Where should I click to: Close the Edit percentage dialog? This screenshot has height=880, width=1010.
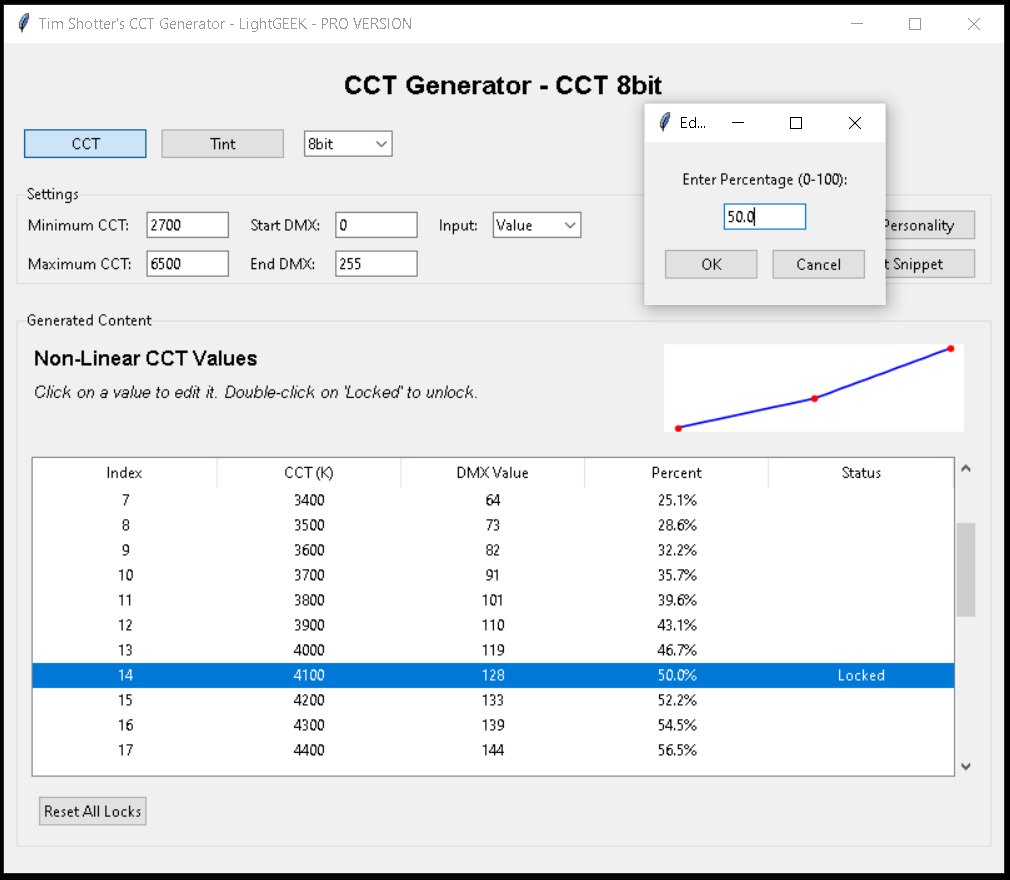click(854, 123)
